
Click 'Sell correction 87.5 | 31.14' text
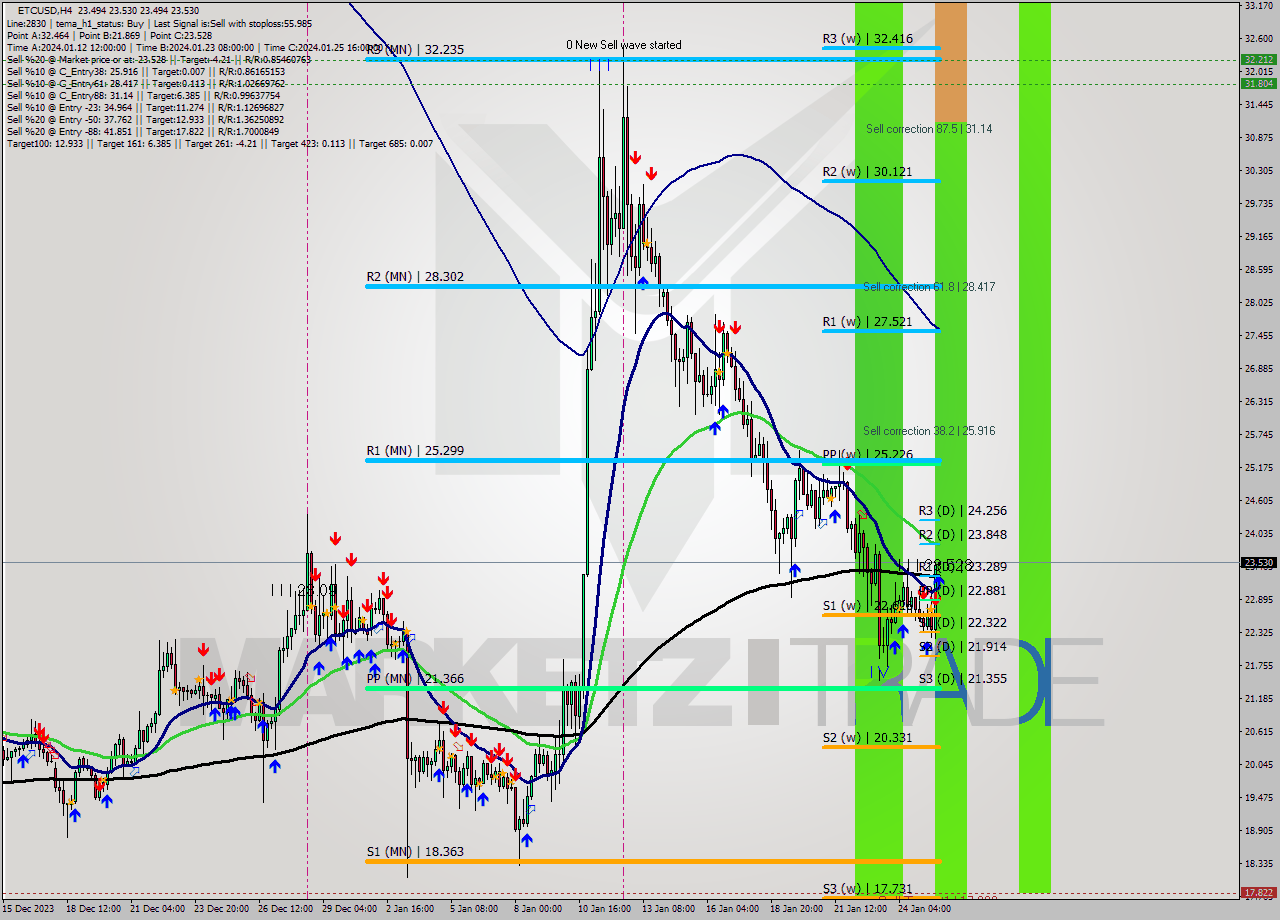click(929, 129)
